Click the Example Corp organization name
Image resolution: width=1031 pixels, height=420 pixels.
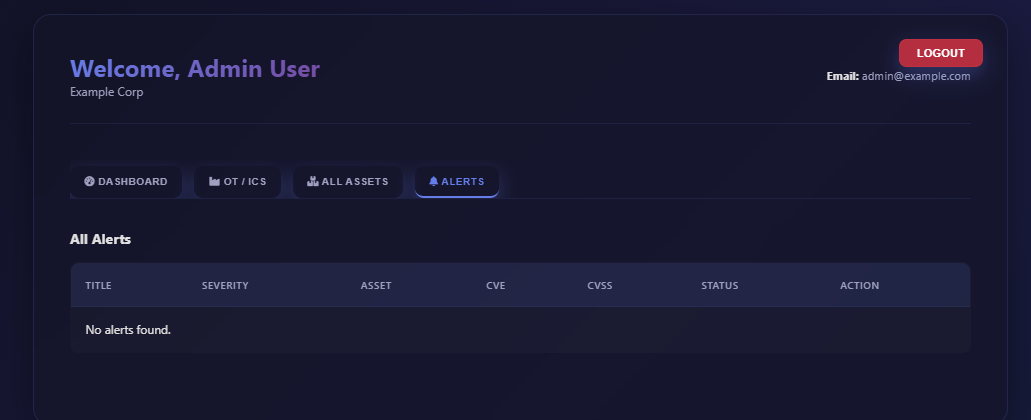tap(107, 92)
